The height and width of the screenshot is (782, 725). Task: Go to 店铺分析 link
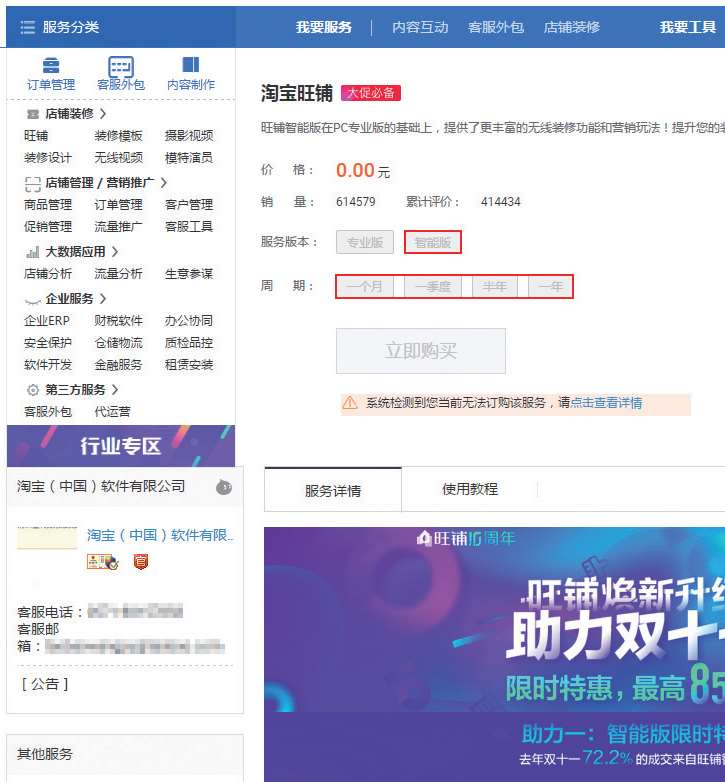[48, 274]
